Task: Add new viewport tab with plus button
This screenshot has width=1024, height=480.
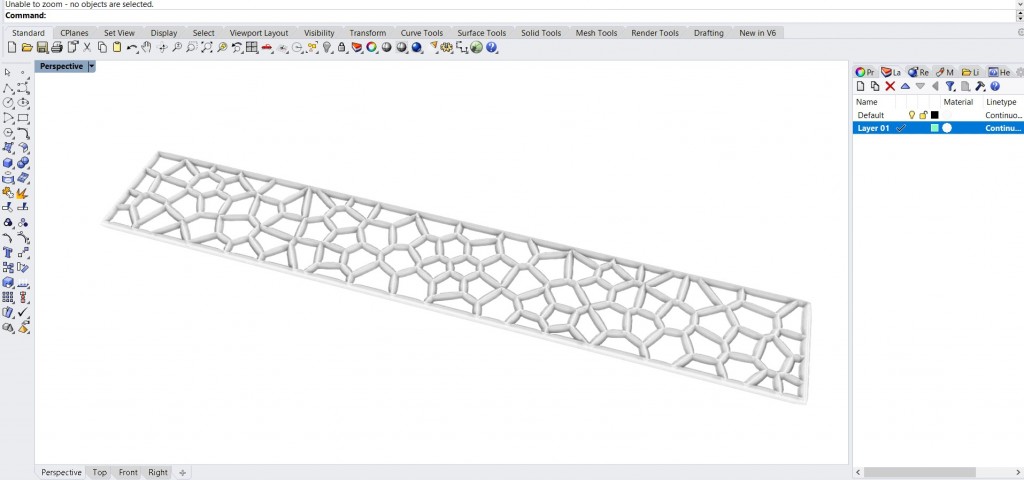Action: pyautogui.click(x=182, y=472)
